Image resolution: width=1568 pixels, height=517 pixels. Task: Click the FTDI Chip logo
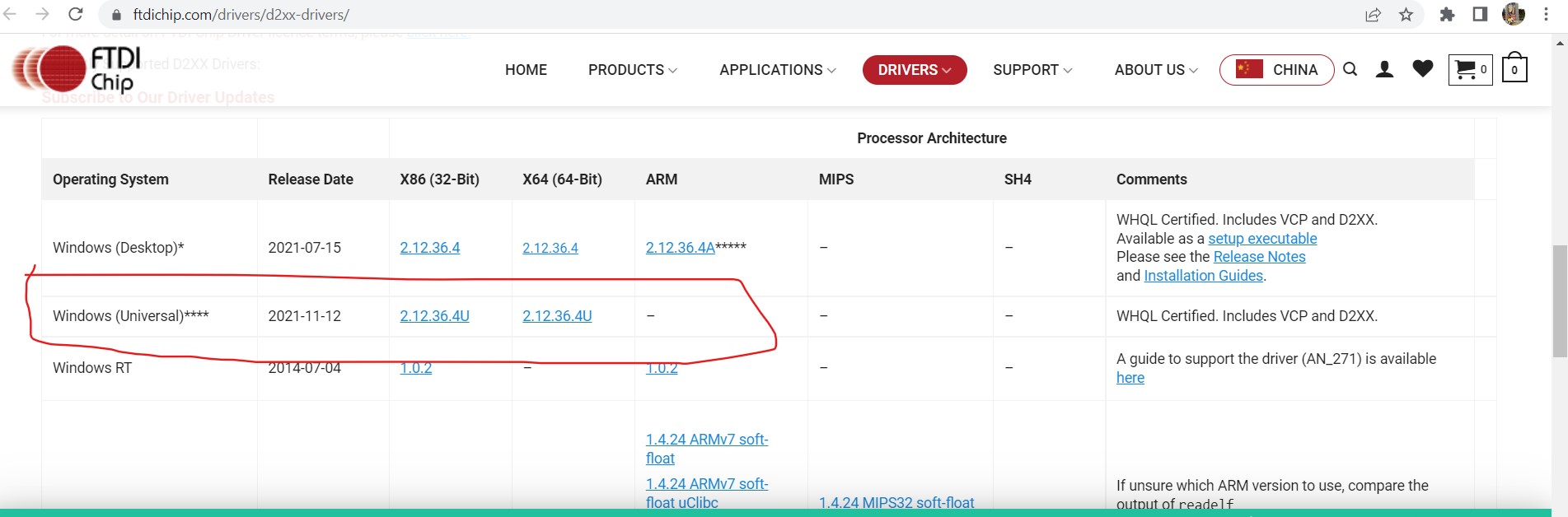point(77,68)
